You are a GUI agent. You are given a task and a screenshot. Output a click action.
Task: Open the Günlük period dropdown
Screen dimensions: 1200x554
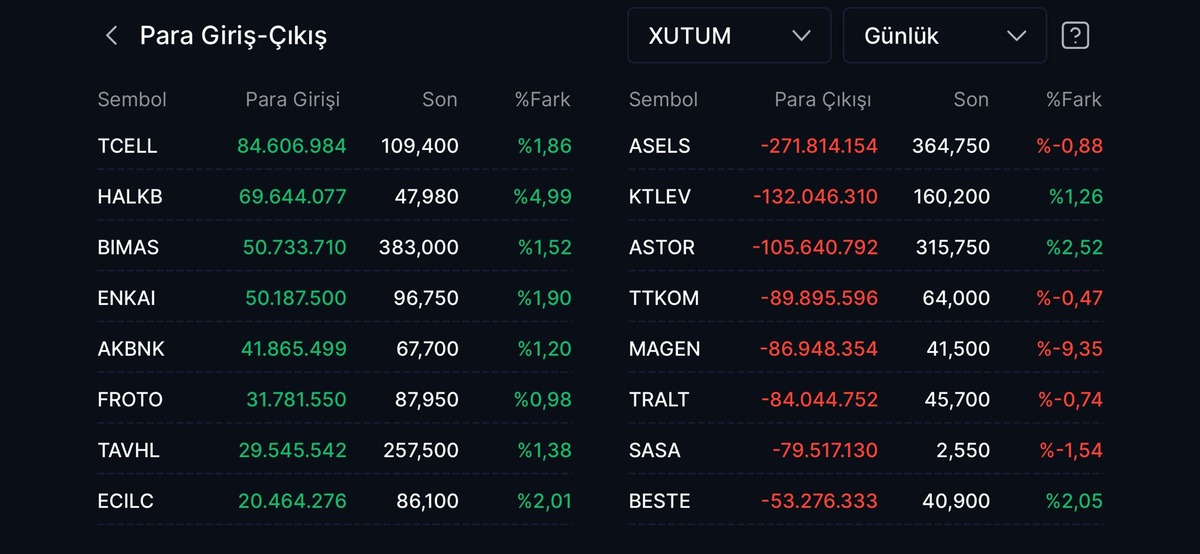(x=945, y=36)
